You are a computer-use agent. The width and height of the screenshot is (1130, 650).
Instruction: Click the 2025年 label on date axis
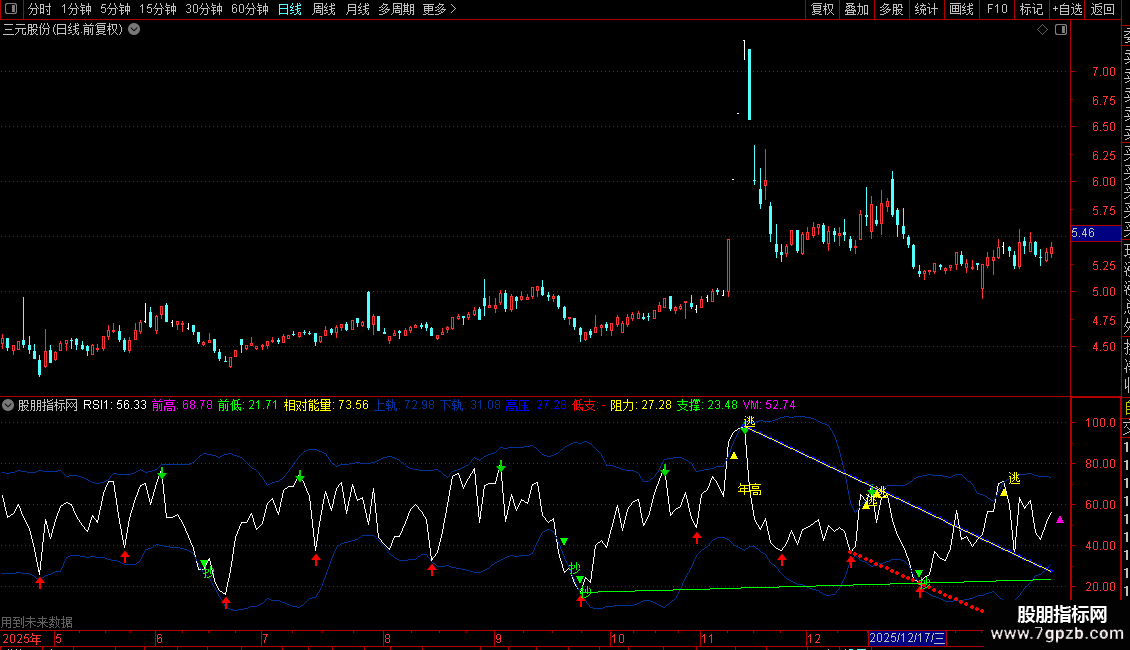[x=22, y=638]
